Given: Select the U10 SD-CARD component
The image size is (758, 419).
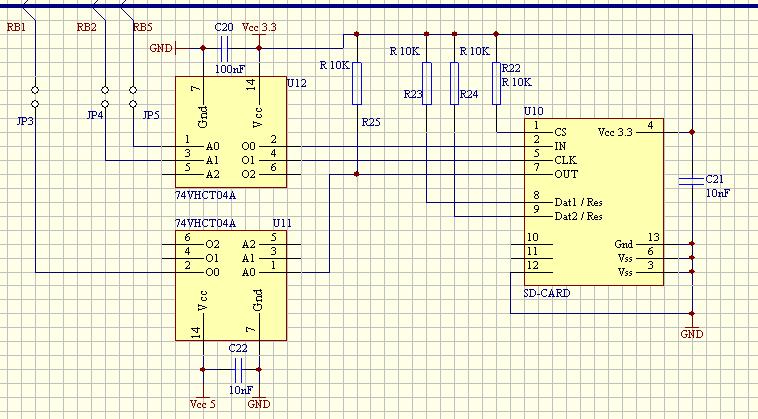Looking at the screenshot, I should coord(594,202).
